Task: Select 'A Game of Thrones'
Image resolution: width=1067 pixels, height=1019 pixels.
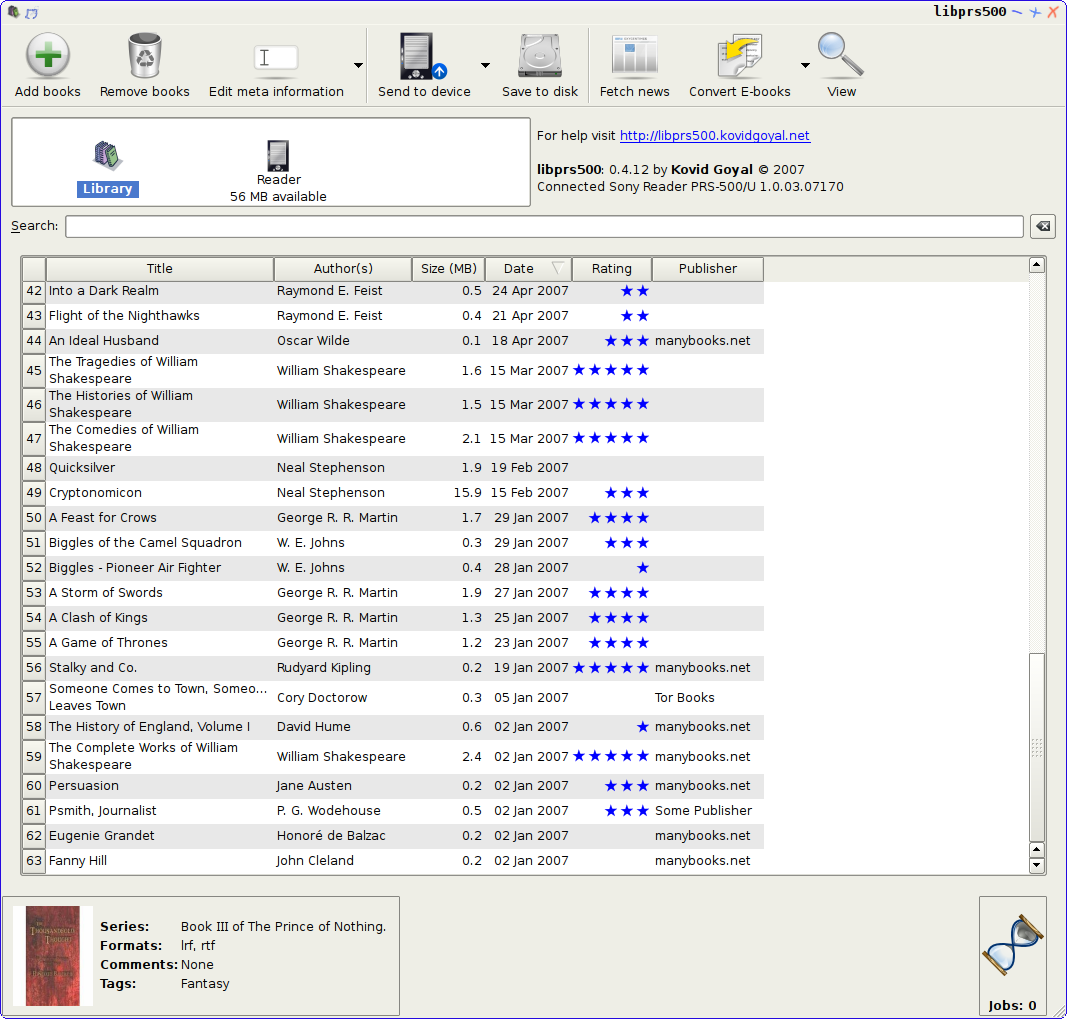Action: point(108,643)
